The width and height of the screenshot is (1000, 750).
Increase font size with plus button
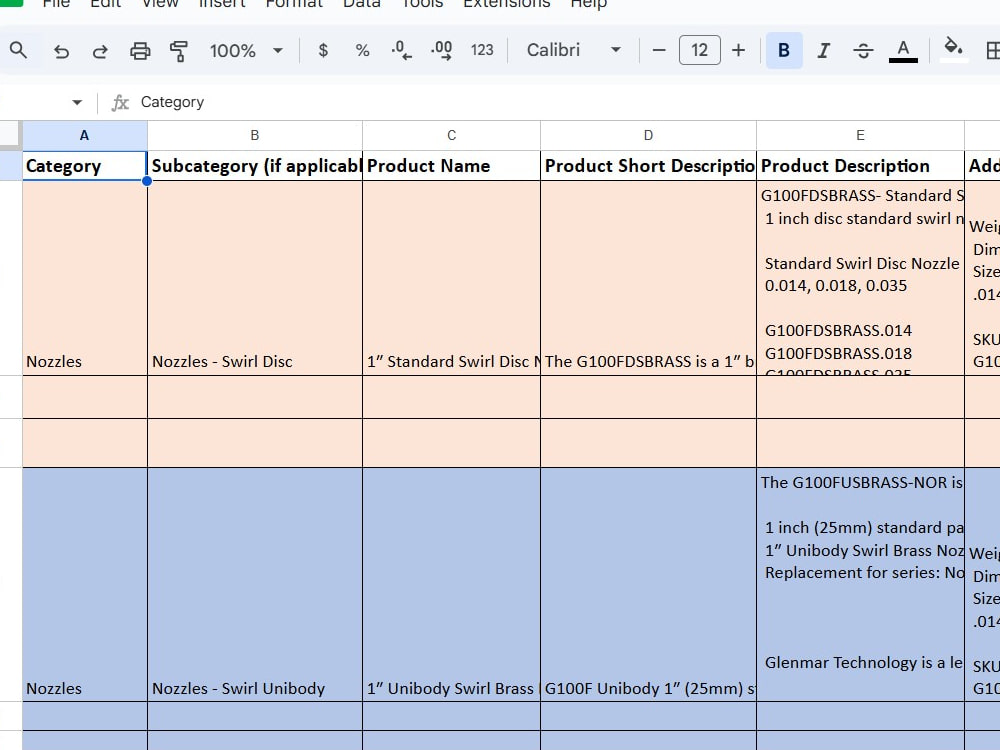[x=738, y=50]
